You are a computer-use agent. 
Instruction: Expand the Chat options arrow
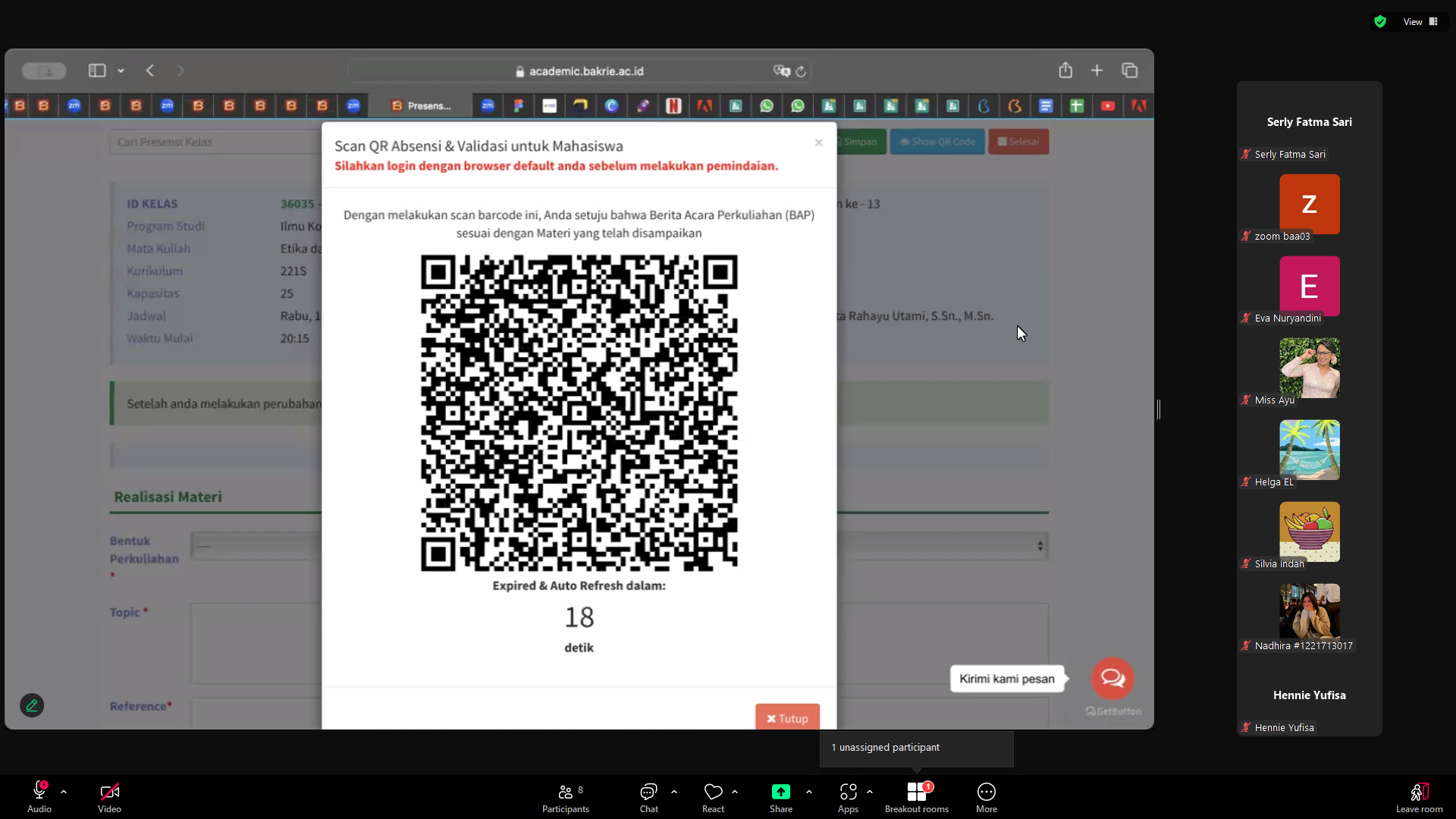pos(674,792)
